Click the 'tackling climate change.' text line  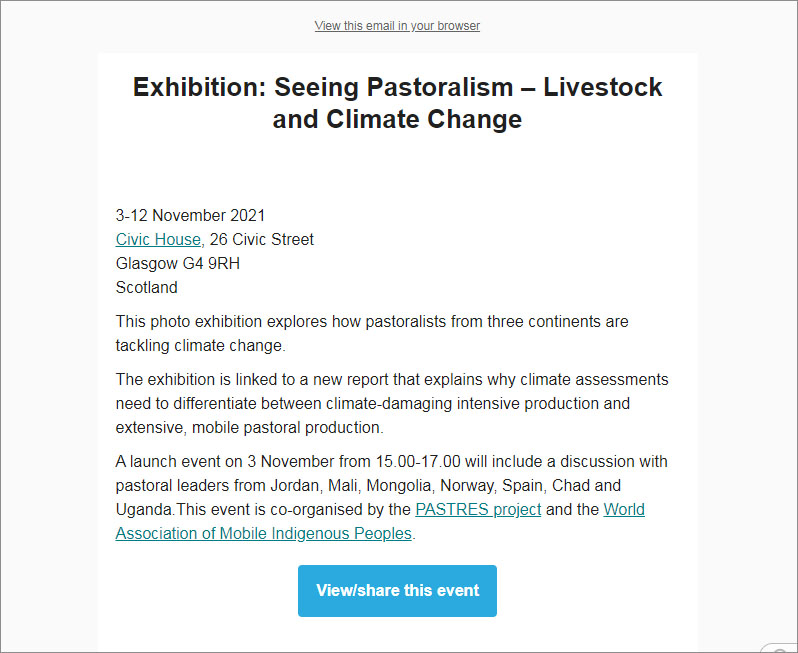point(201,346)
